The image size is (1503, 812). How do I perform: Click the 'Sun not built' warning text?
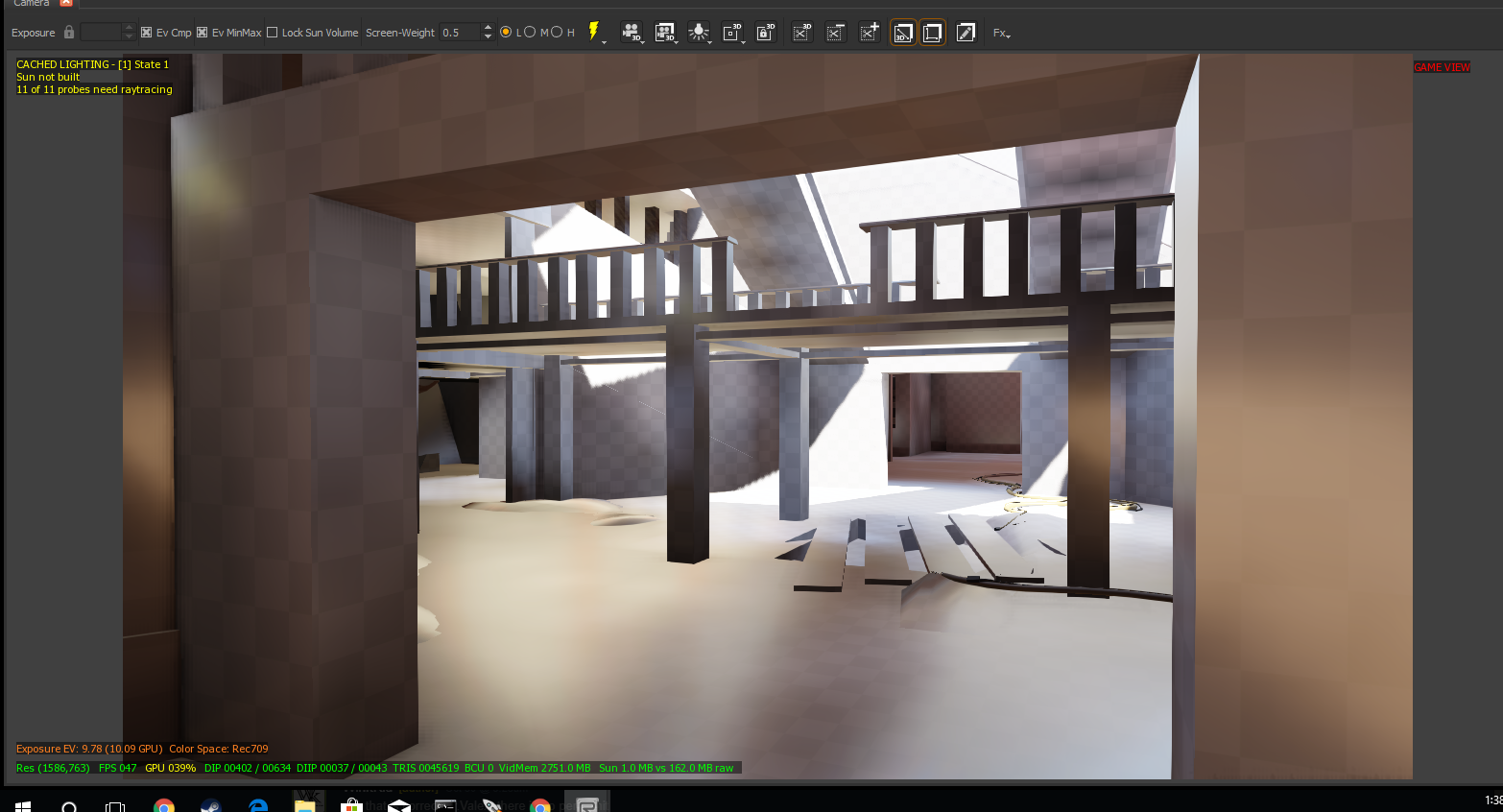pyautogui.click(x=48, y=77)
